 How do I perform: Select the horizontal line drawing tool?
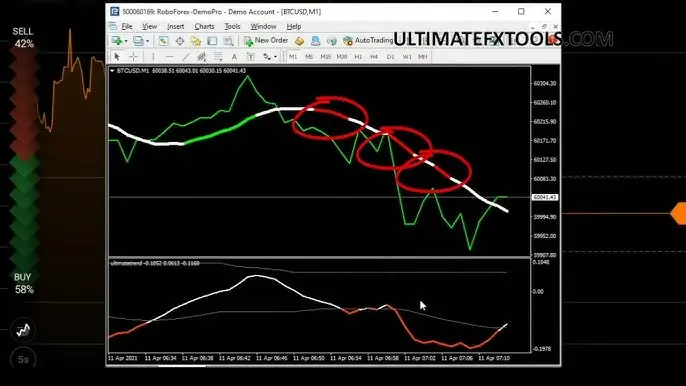click(169, 56)
